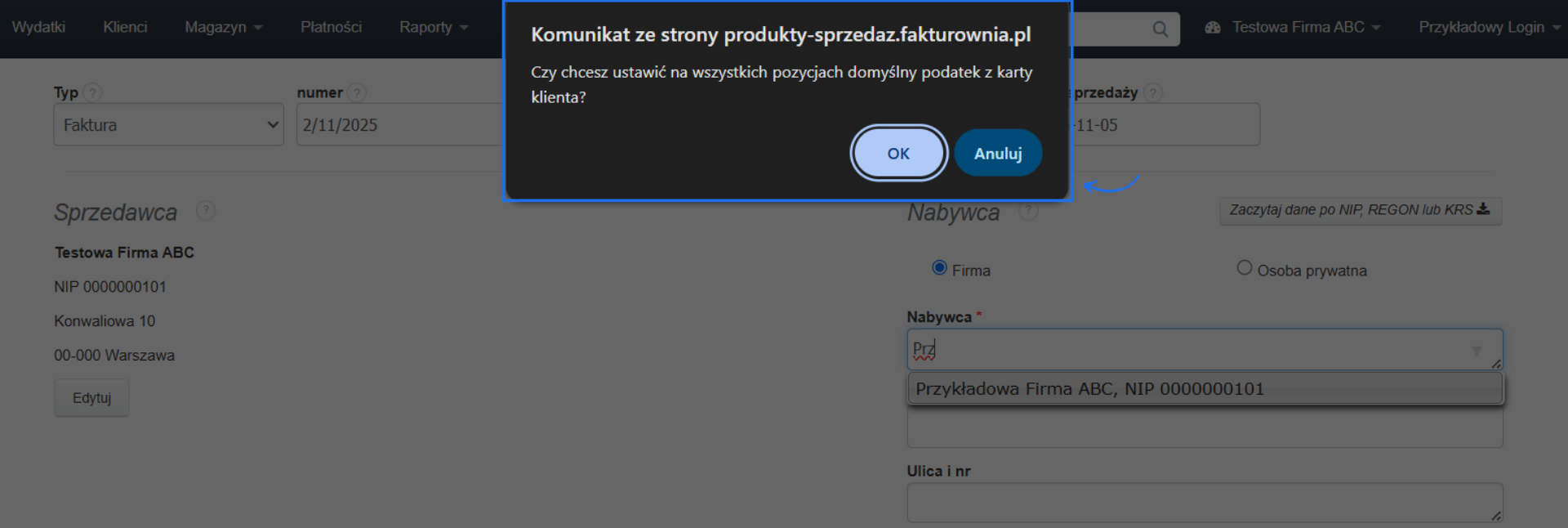Select suggestion Przykładowa Firma ABC from autocomplete

(1089, 388)
